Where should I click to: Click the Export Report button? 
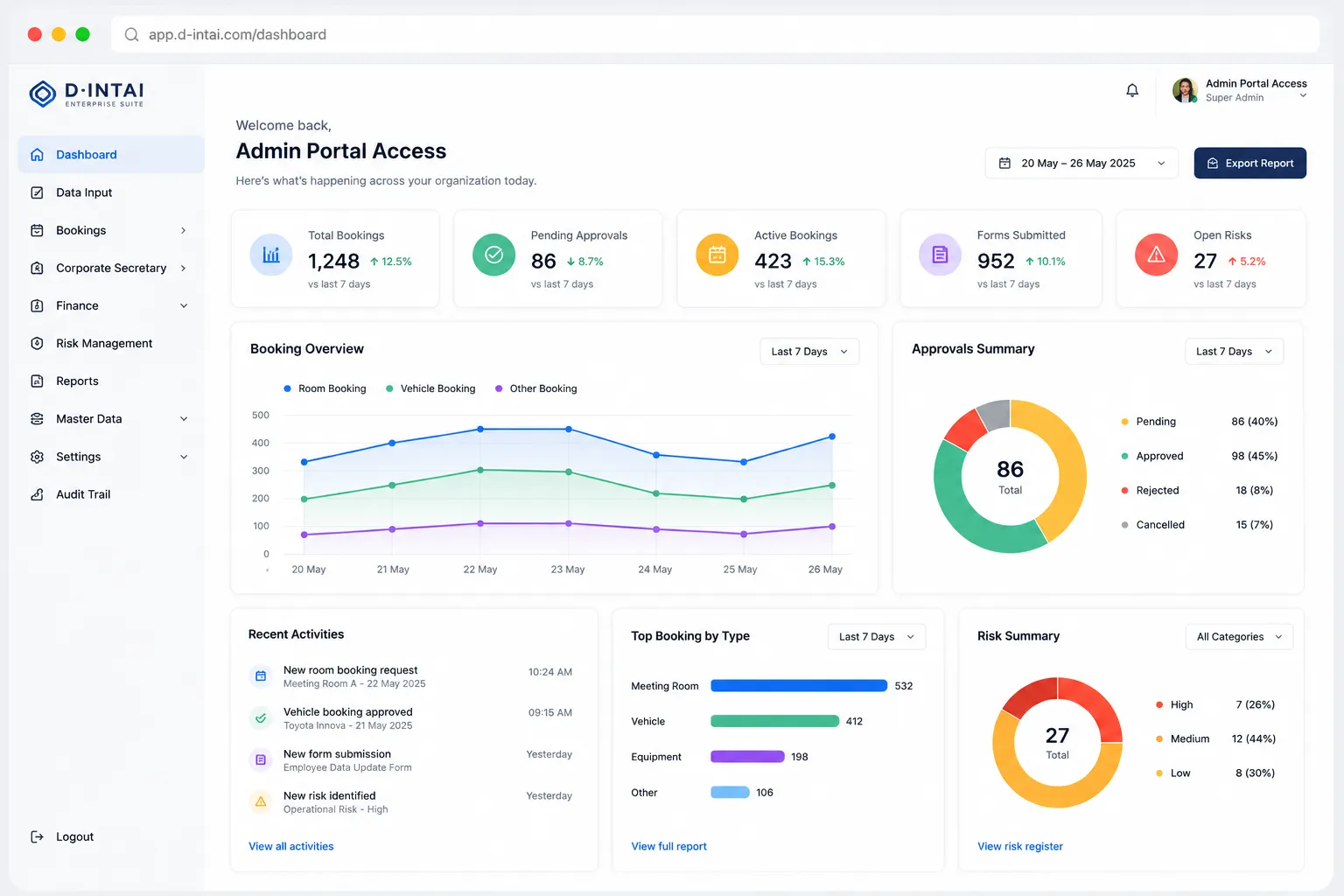[x=1249, y=163]
